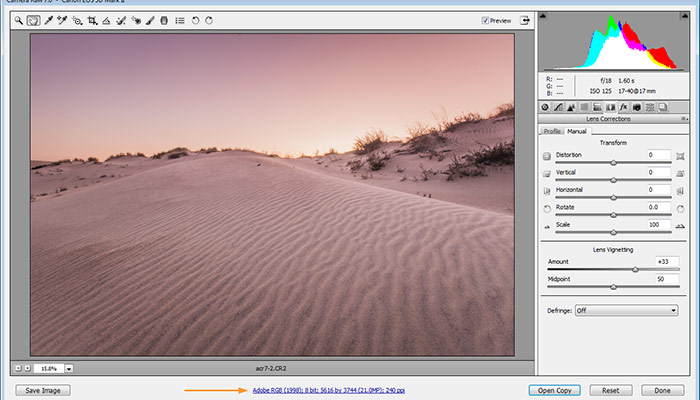Viewport: 700px width, 400px height.
Task: Click the Horizontal slider handle
Action: (613, 198)
